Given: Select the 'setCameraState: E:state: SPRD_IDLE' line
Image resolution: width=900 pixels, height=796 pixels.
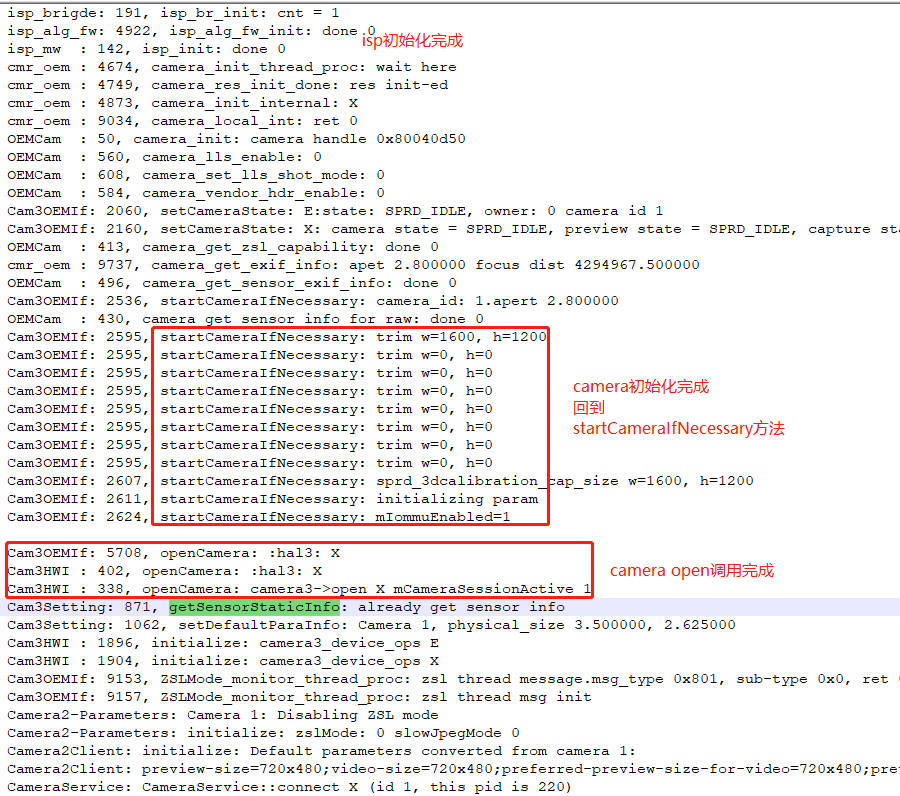Looking at the screenshot, I should click(x=335, y=211).
